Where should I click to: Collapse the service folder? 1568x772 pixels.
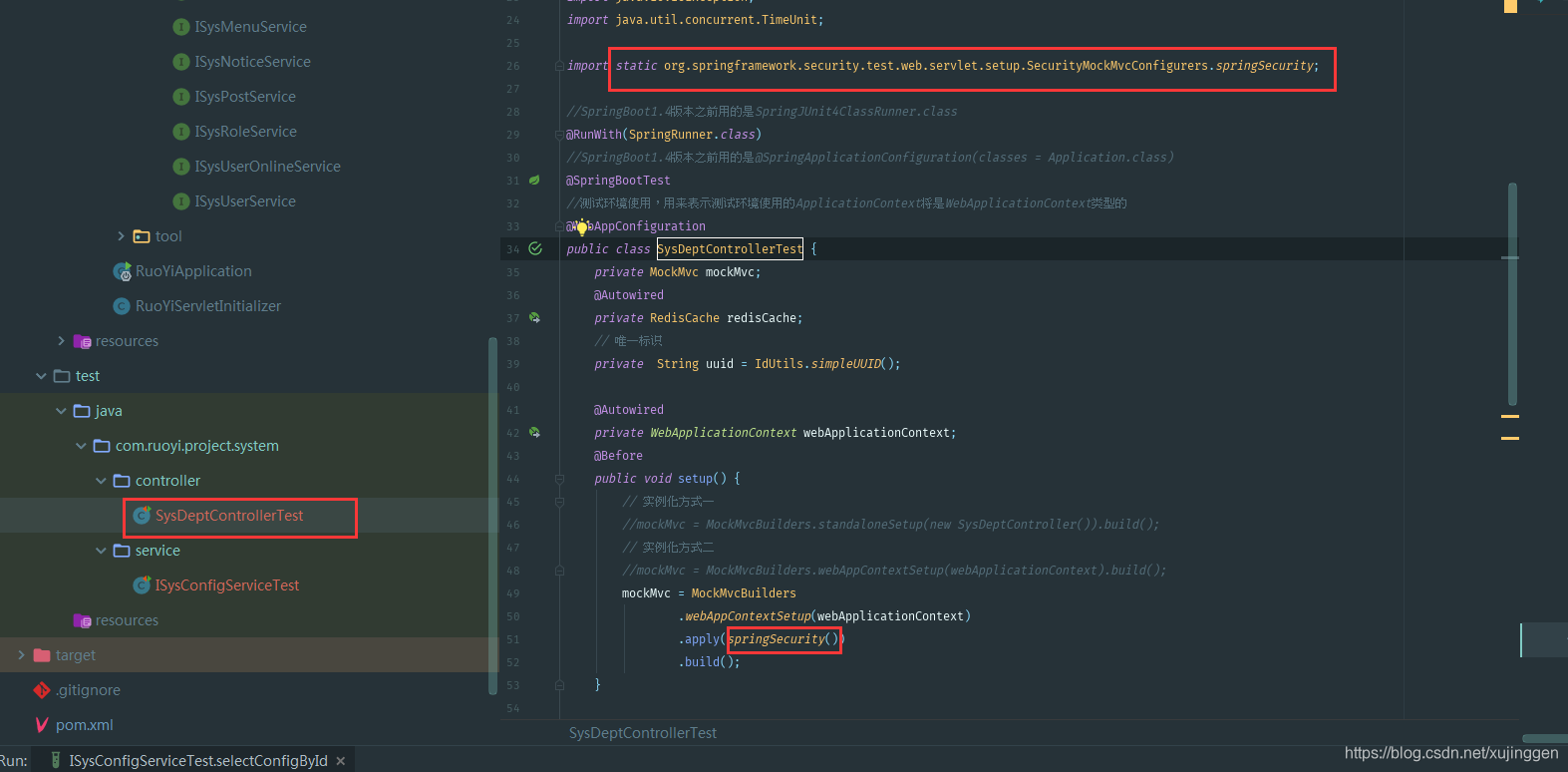101,551
